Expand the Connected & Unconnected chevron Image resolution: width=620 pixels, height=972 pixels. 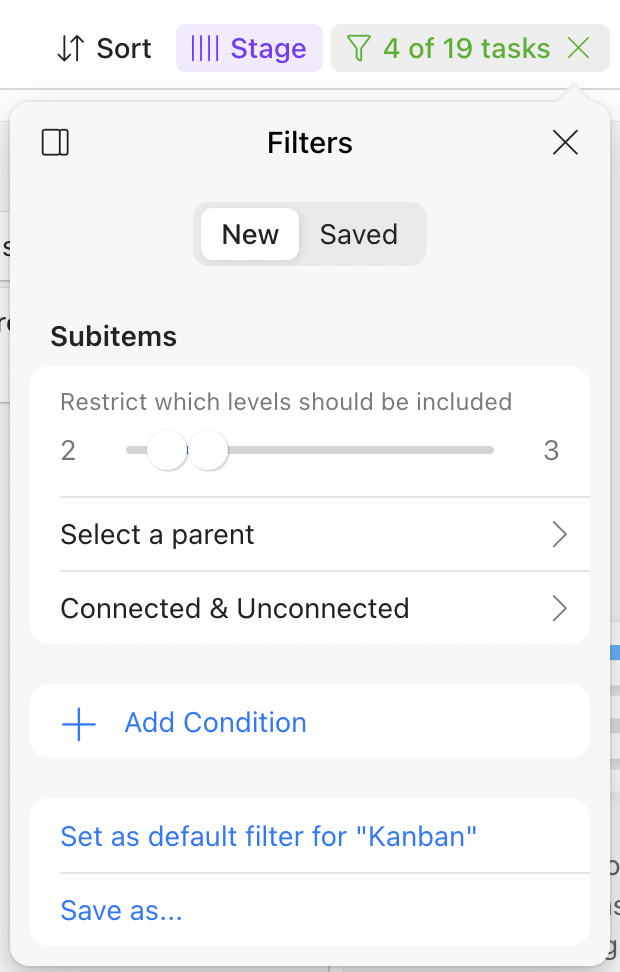[560, 608]
